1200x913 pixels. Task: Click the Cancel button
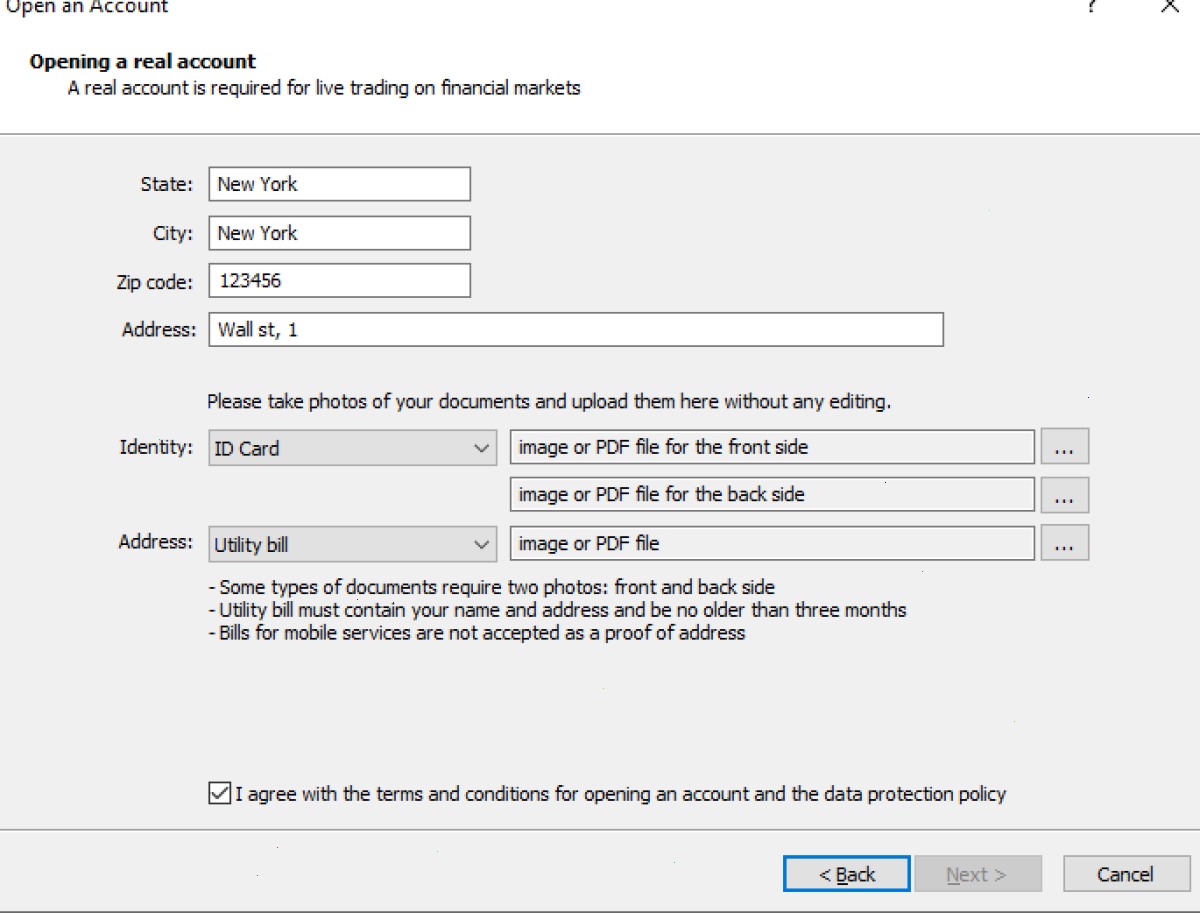[x=1125, y=874]
